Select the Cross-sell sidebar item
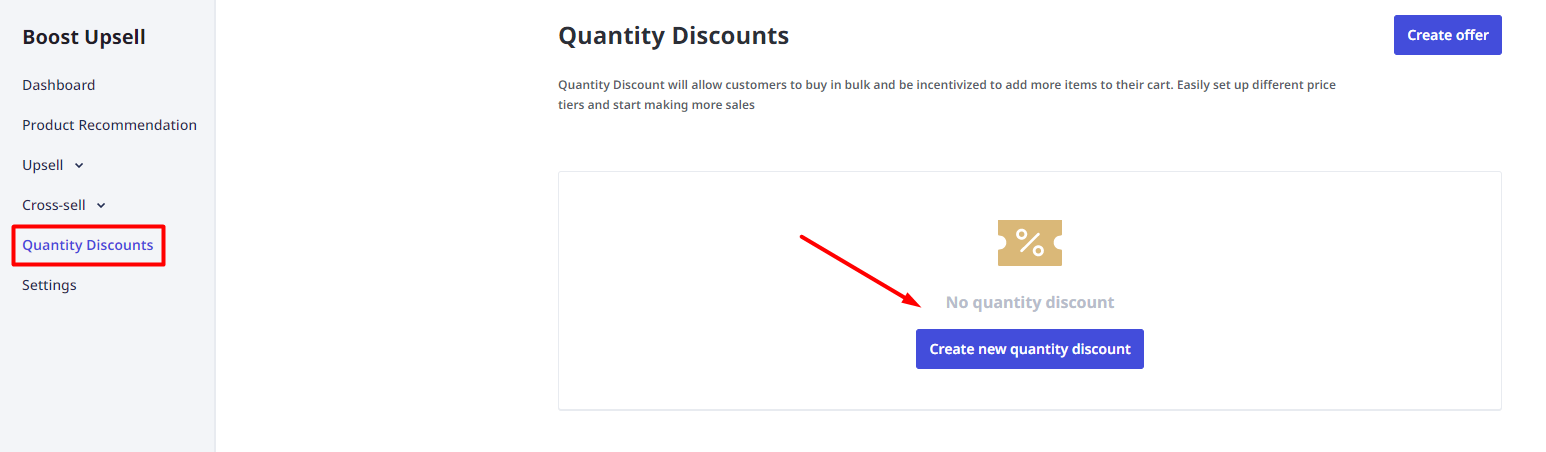Image resolution: width=1546 pixels, height=452 pixels. [54, 205]
